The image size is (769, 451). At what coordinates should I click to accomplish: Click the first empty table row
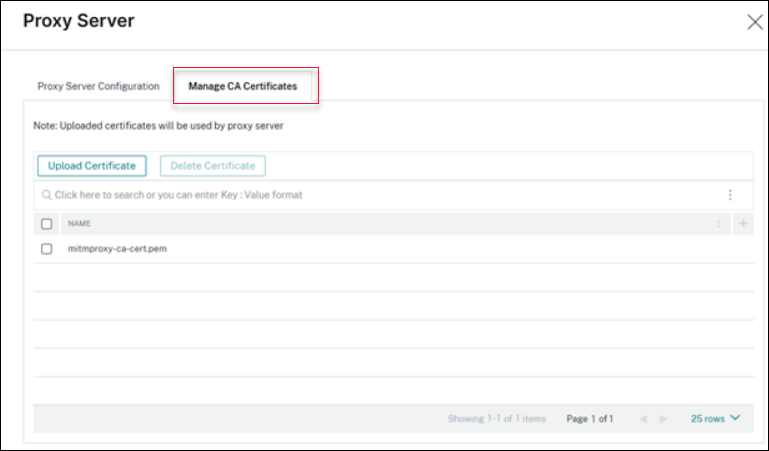[390, 278]
